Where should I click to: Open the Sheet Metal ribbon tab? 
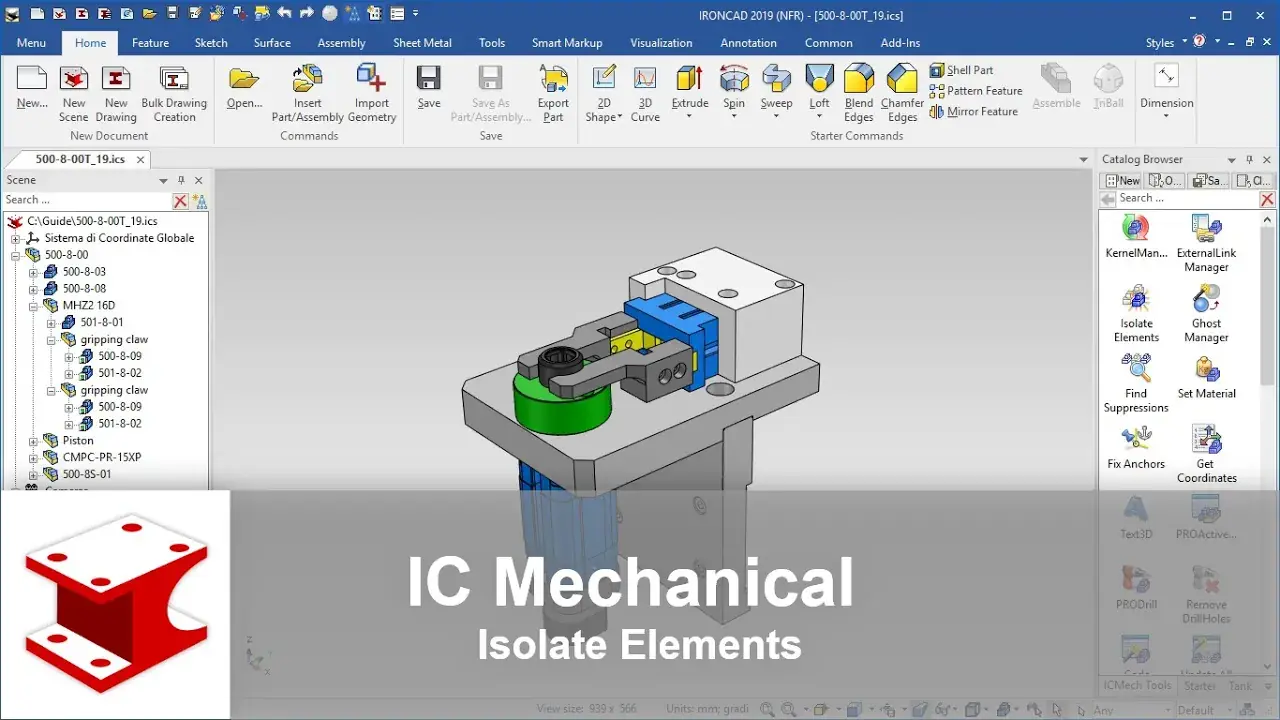point(422,43)
